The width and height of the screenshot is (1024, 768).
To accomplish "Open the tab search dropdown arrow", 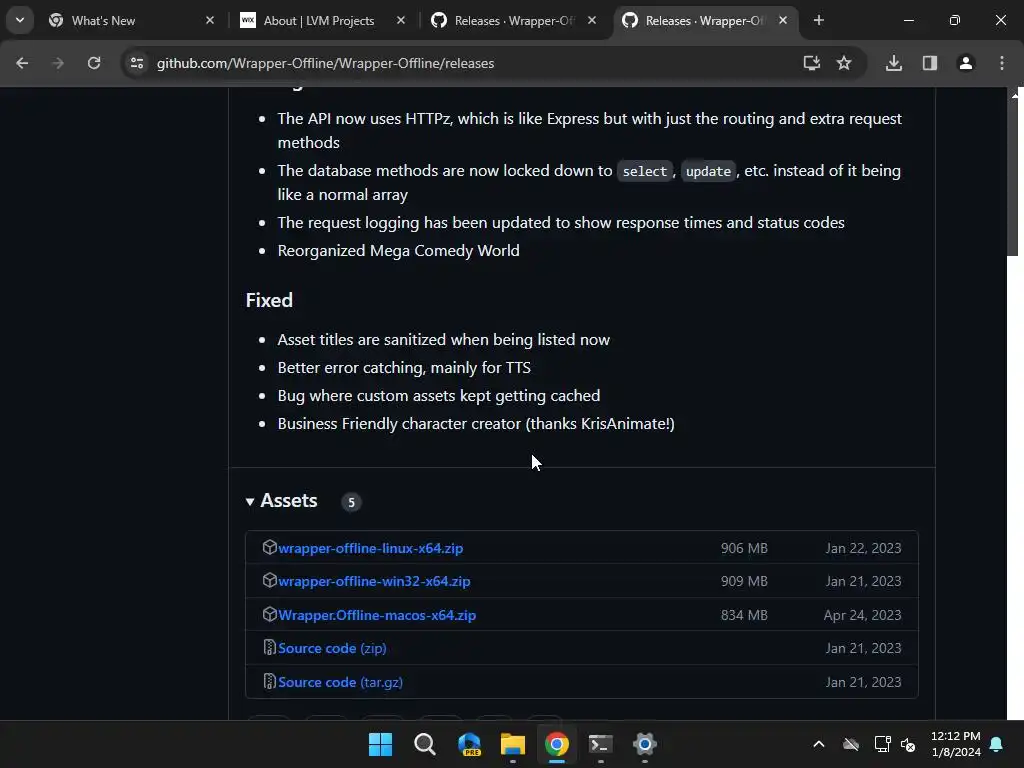I will pos(20,20).
